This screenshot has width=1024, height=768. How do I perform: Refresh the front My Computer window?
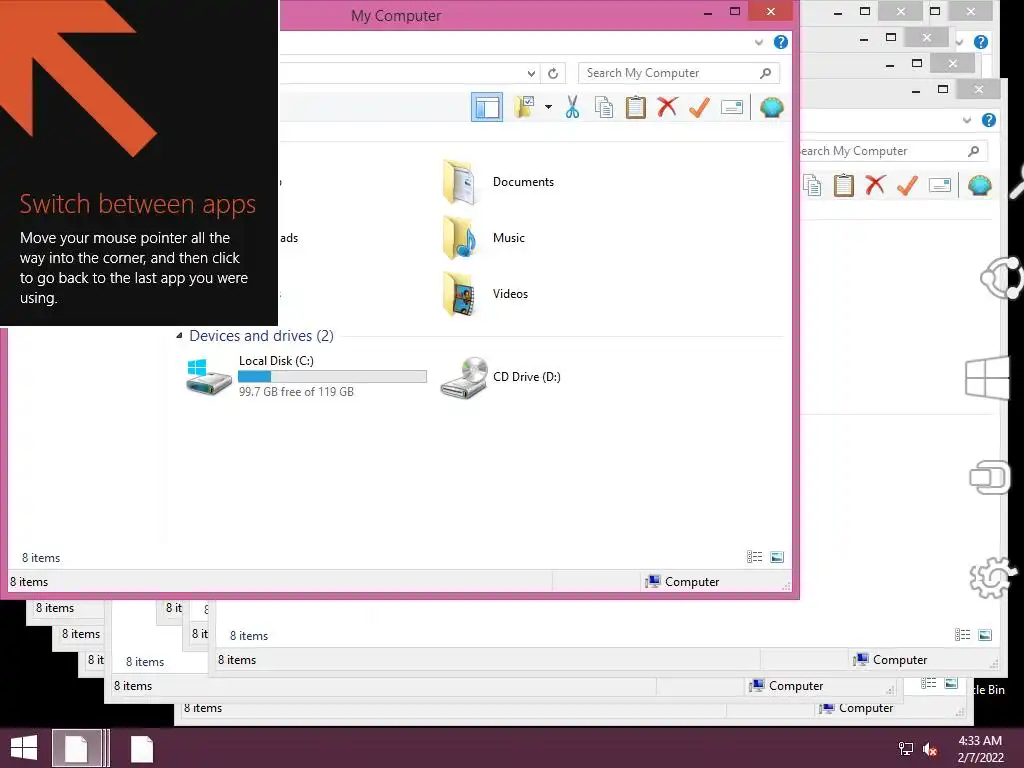(x=553, y=73)
